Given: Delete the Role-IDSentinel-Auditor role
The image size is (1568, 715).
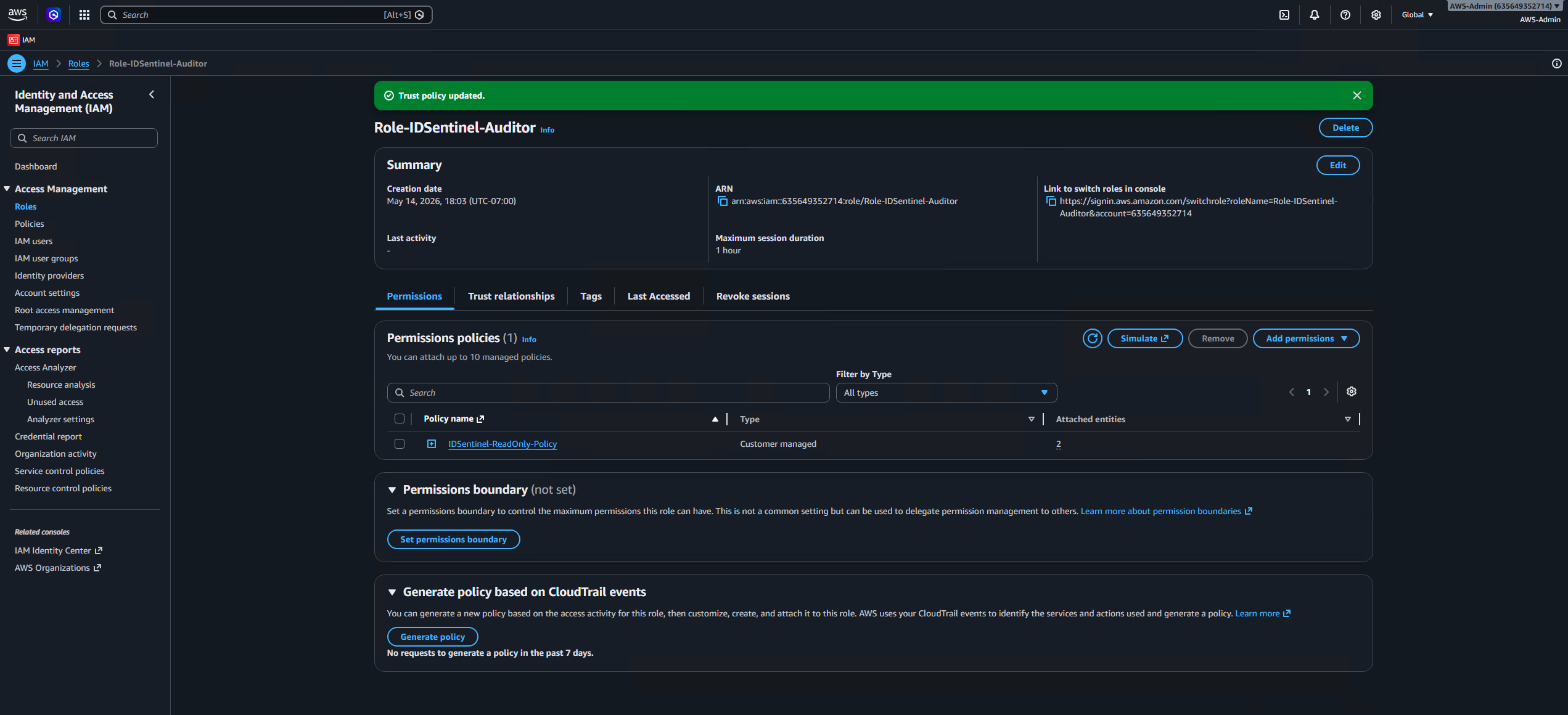Looking at the screenshot, I should pyautogui.click(x=1345, y=128).
